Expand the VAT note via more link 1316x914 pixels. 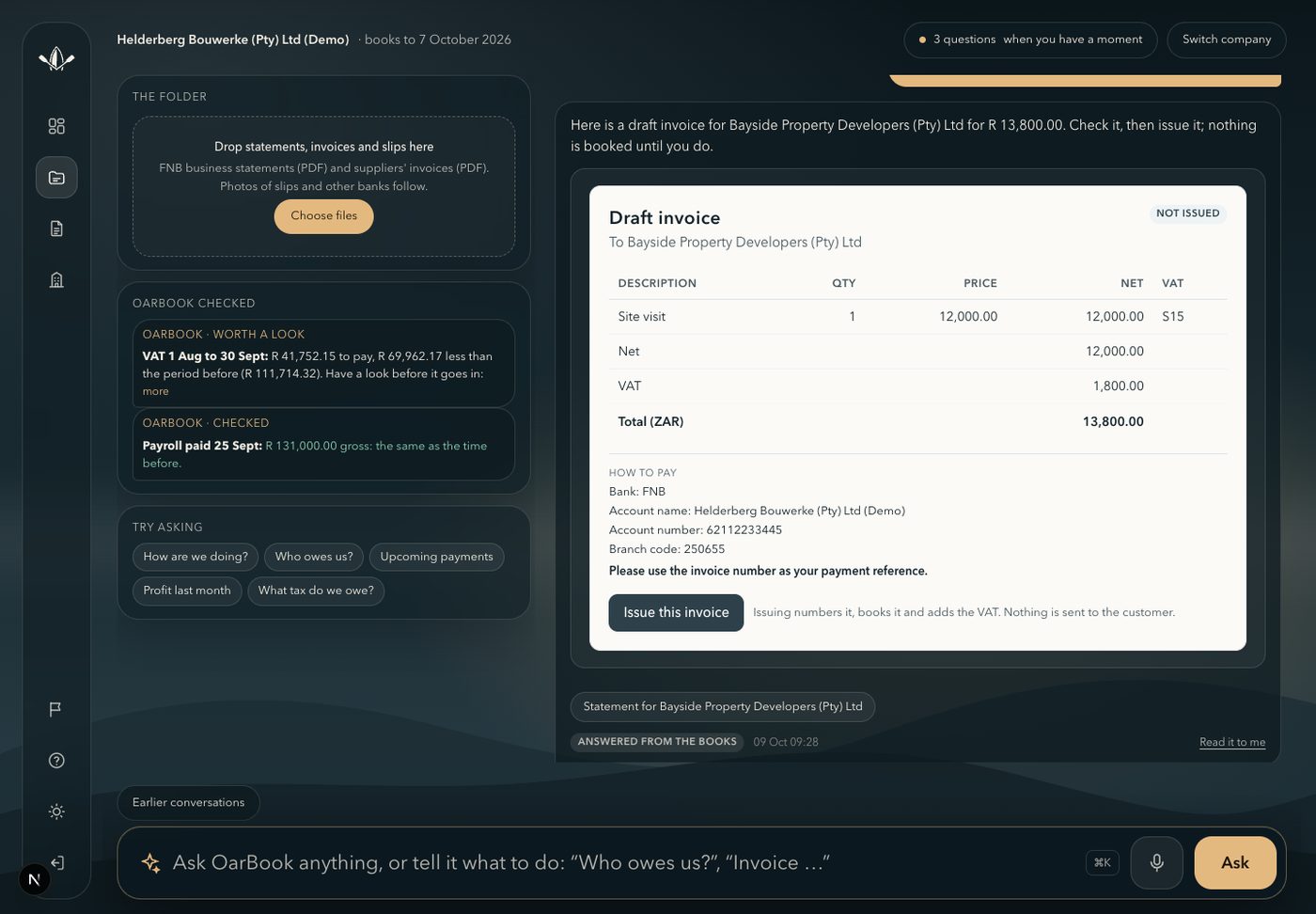[156, 391]
